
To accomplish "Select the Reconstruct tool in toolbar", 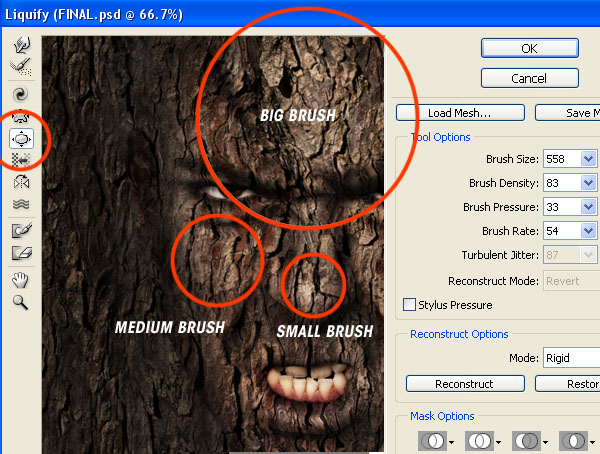I will point(19,65).
